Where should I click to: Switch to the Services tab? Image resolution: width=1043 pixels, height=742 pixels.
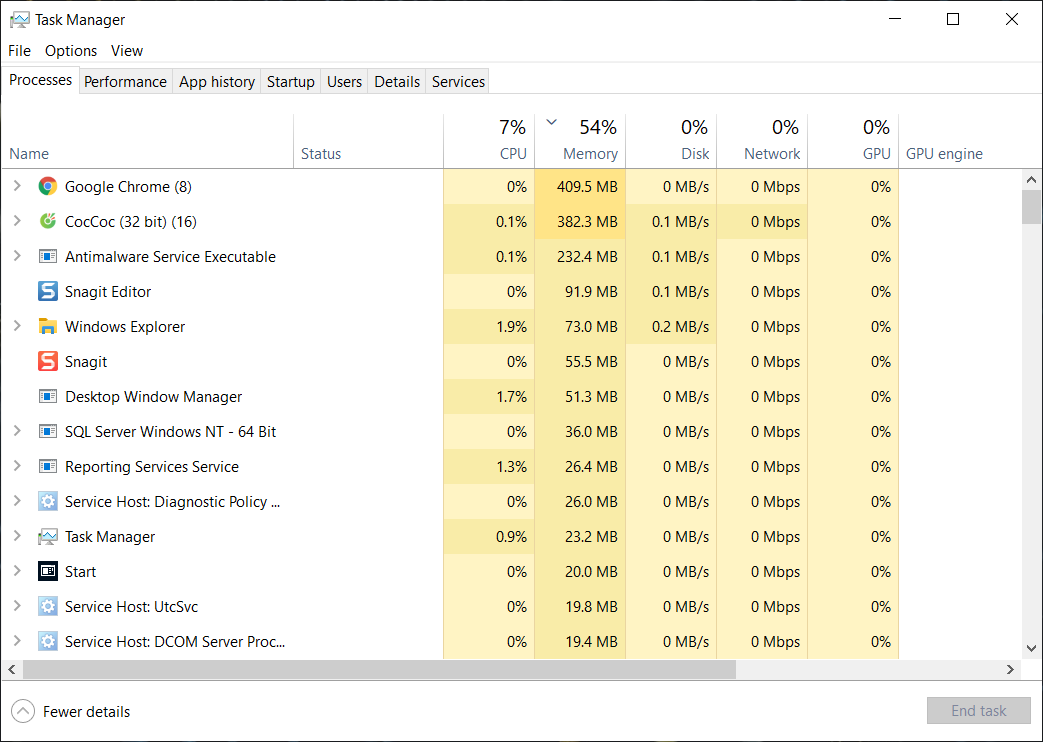(x=457, y=81)
